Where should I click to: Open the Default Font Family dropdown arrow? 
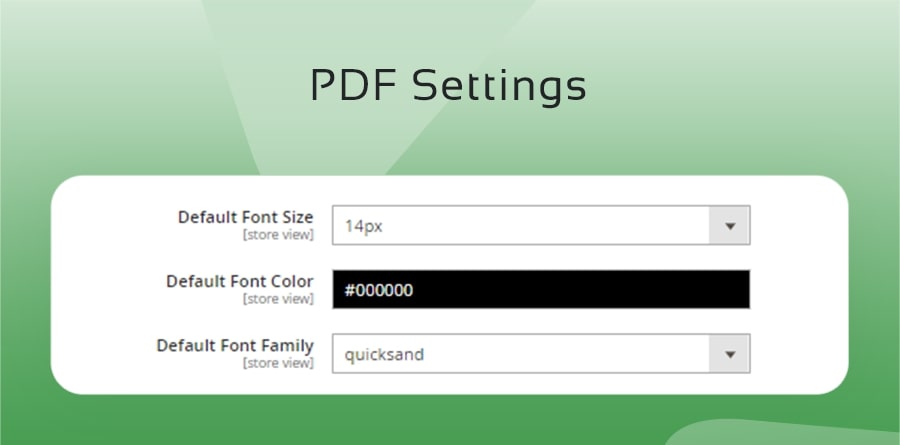729,354
